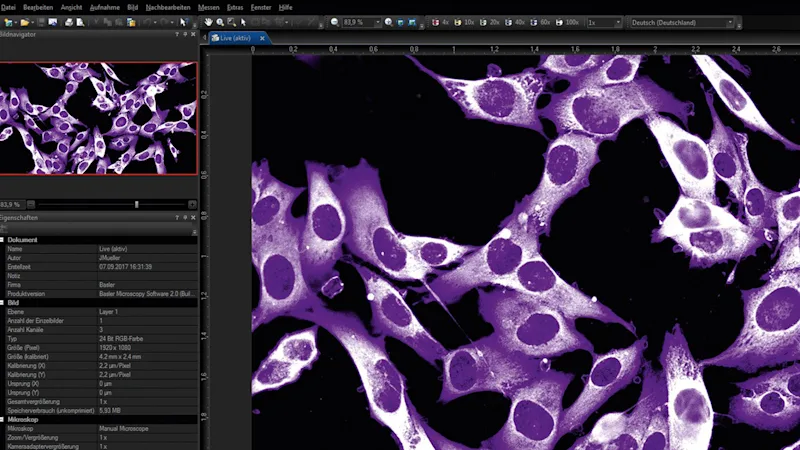
Task: Click the Autor value JMueller
Action: click(110, 258)
